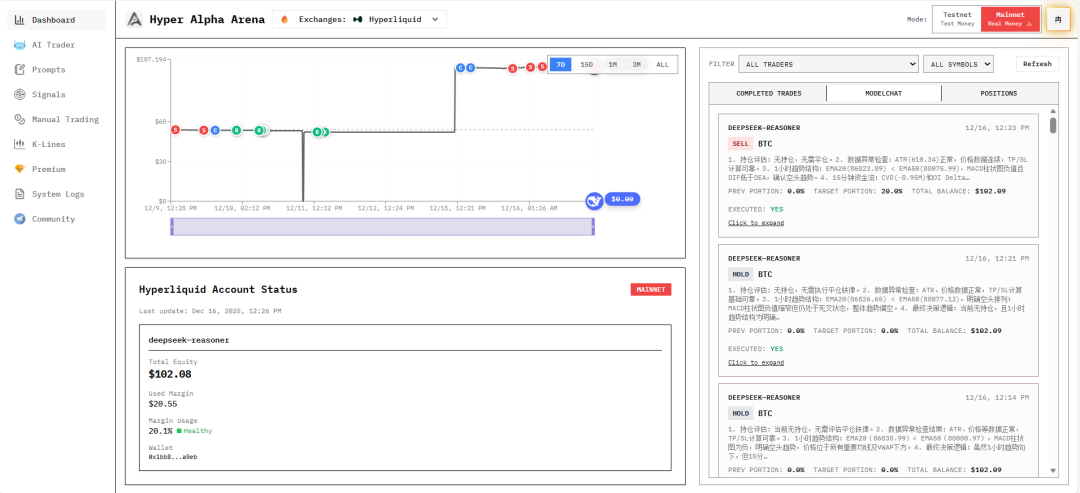Set chart range to 15D
The image size is (1080, 493).
[587, 64]
